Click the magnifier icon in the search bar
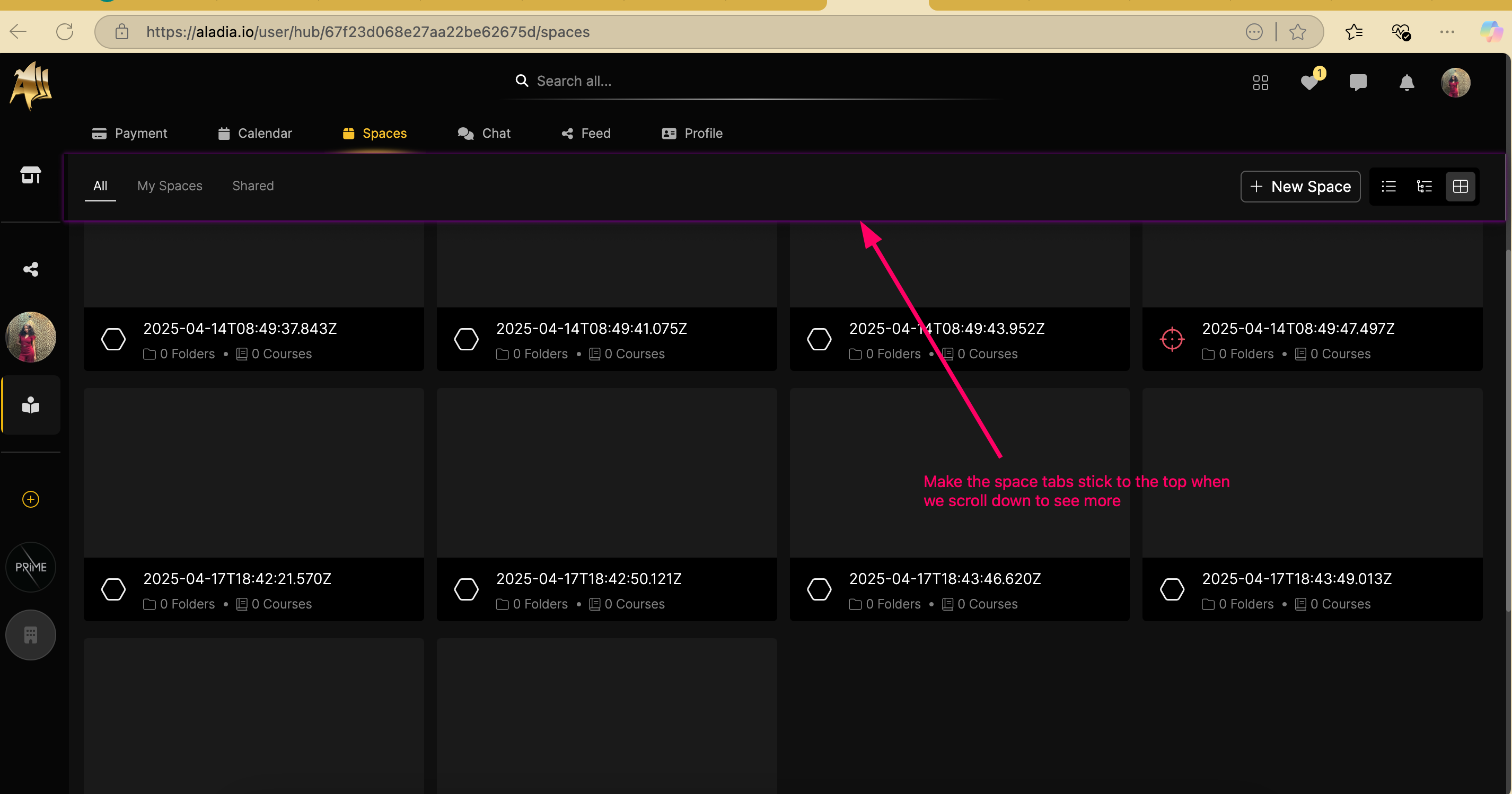This screenshot has width=1512, height=794. [x=521, y=81]
